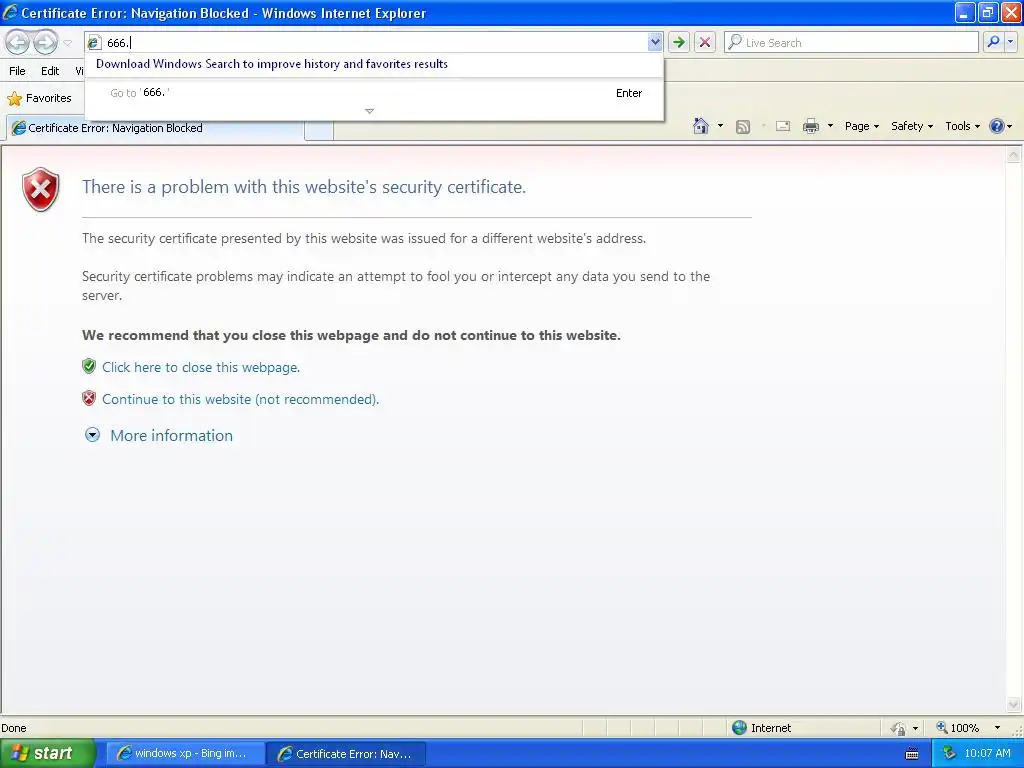
Task: Click the protected mode lock status icon
Action: click(898, 728)
